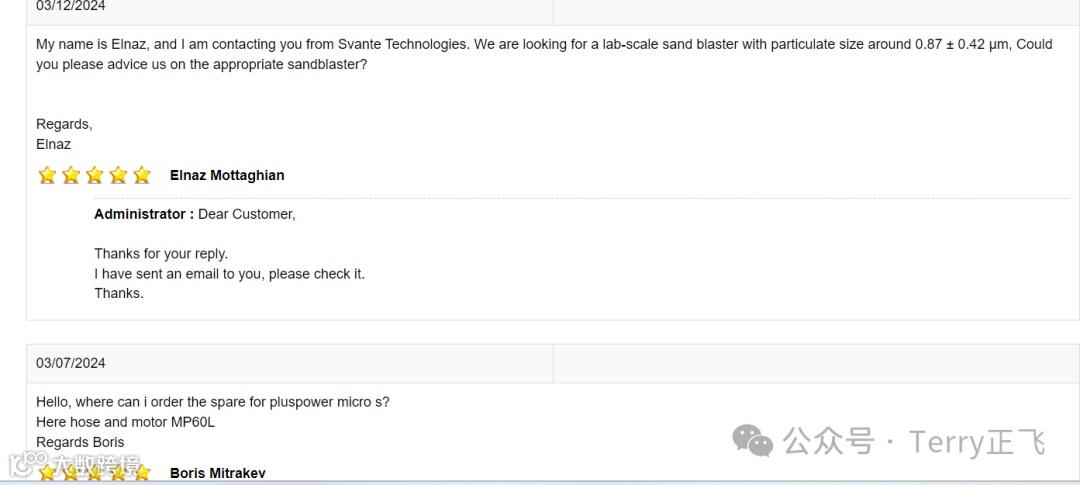The width and height of the screenshot is (1080, 485).
Task: Click the "Regards Boris" sign-off line
Action: tap(80, 442)
